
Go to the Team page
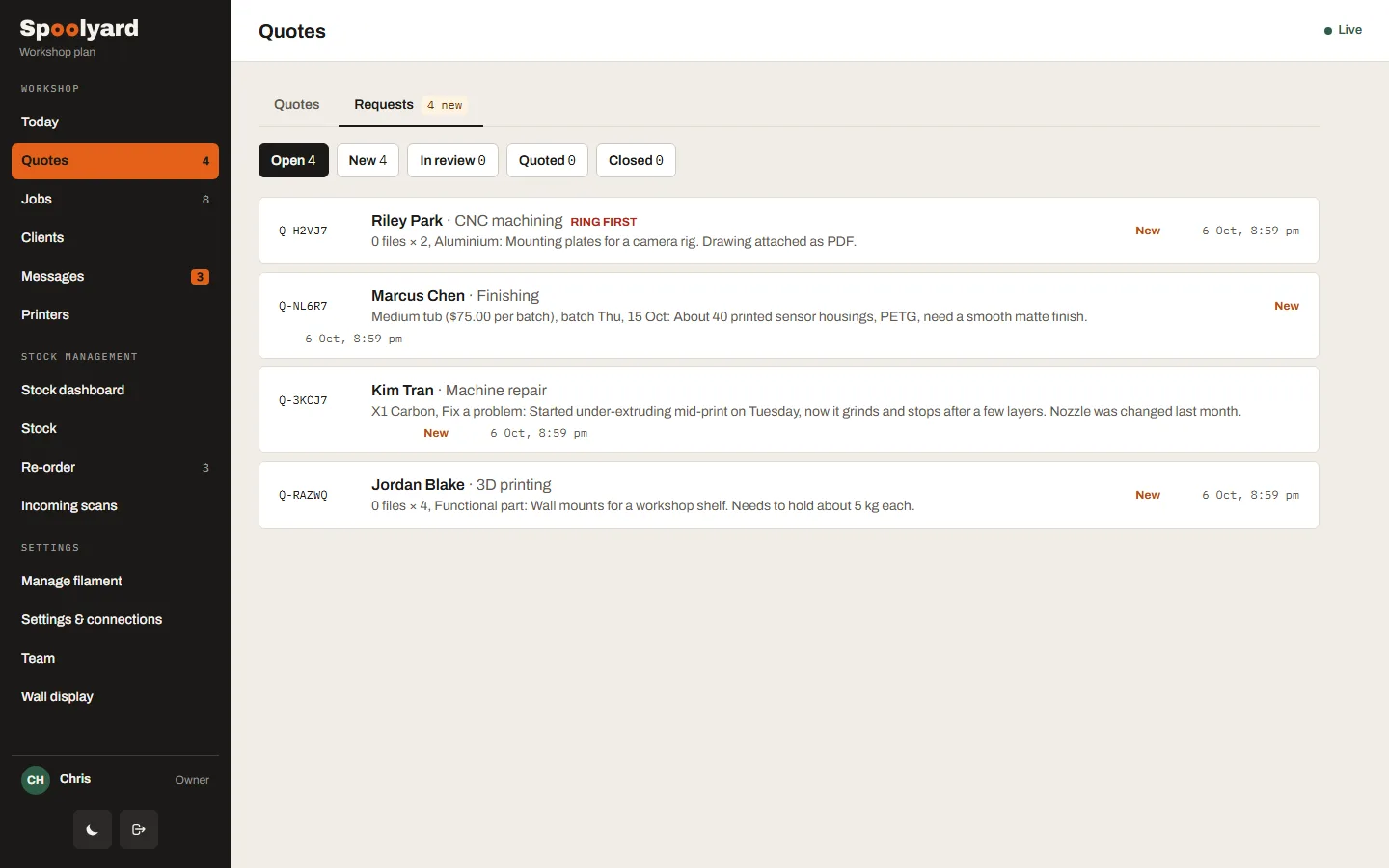115,658
